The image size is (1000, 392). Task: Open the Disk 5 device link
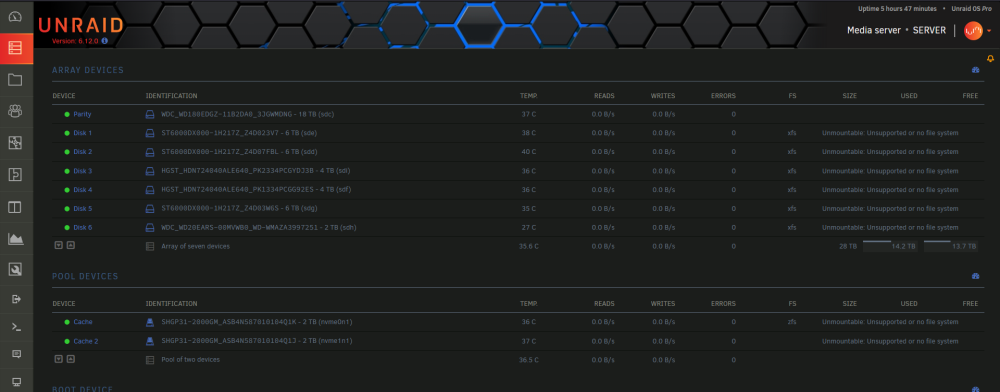[83, 208]
